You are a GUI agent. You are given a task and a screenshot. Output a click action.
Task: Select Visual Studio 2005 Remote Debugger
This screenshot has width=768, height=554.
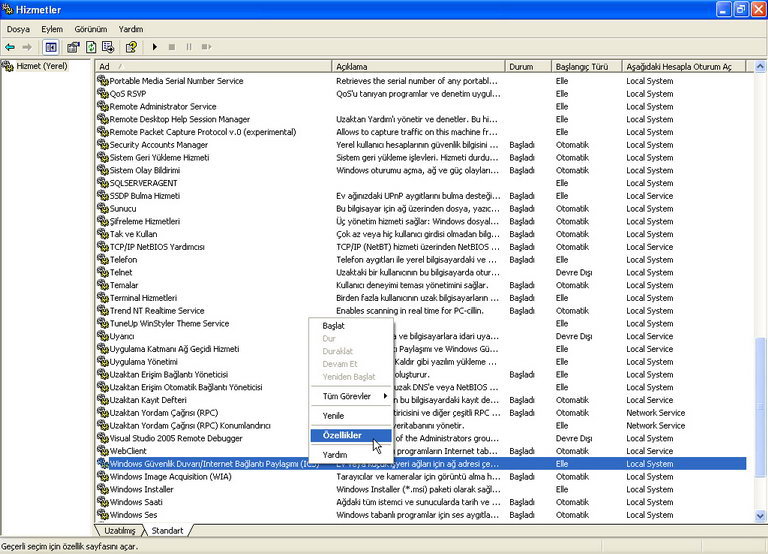421,438
